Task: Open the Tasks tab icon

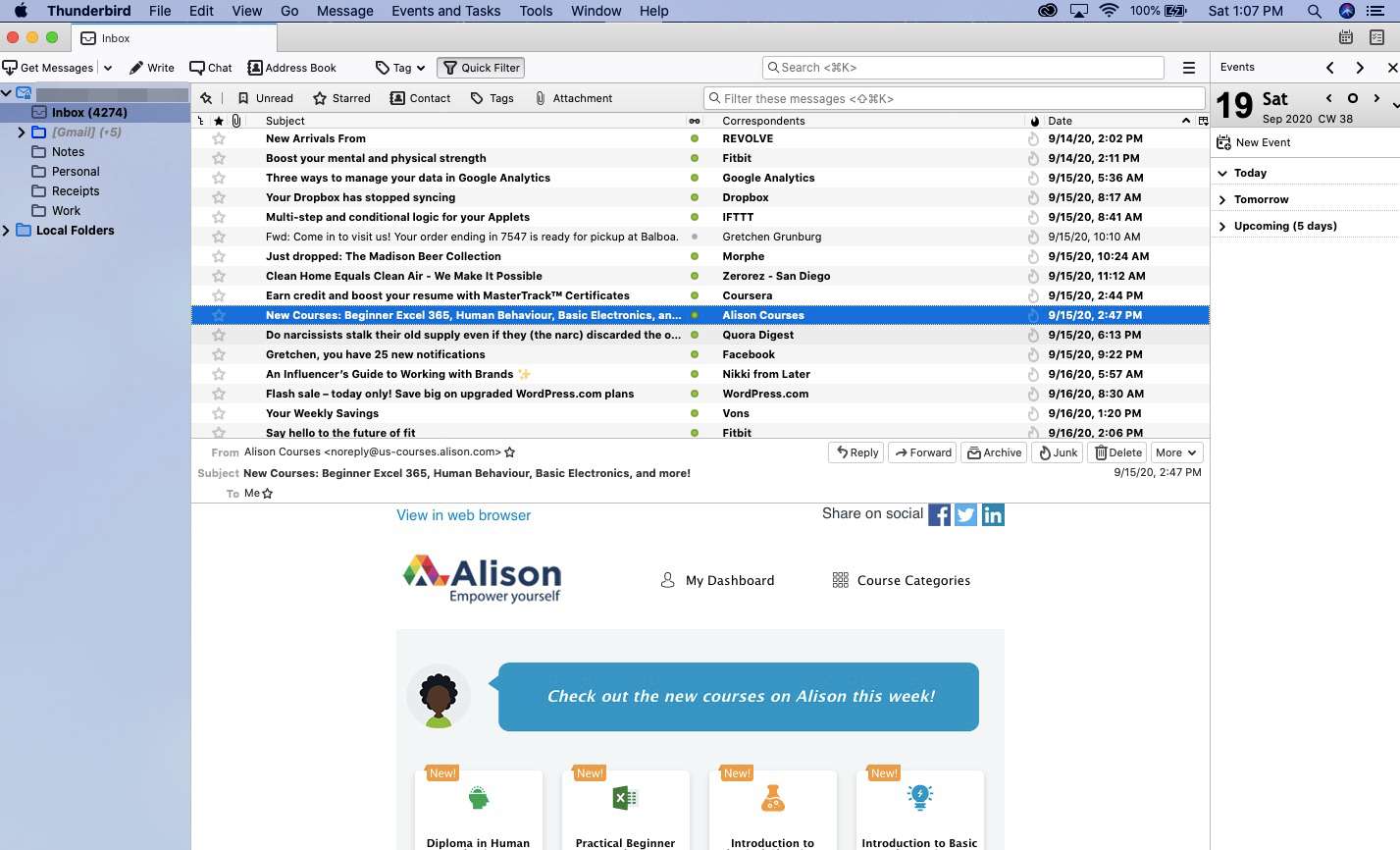Action: click(x=1377, y=37)
